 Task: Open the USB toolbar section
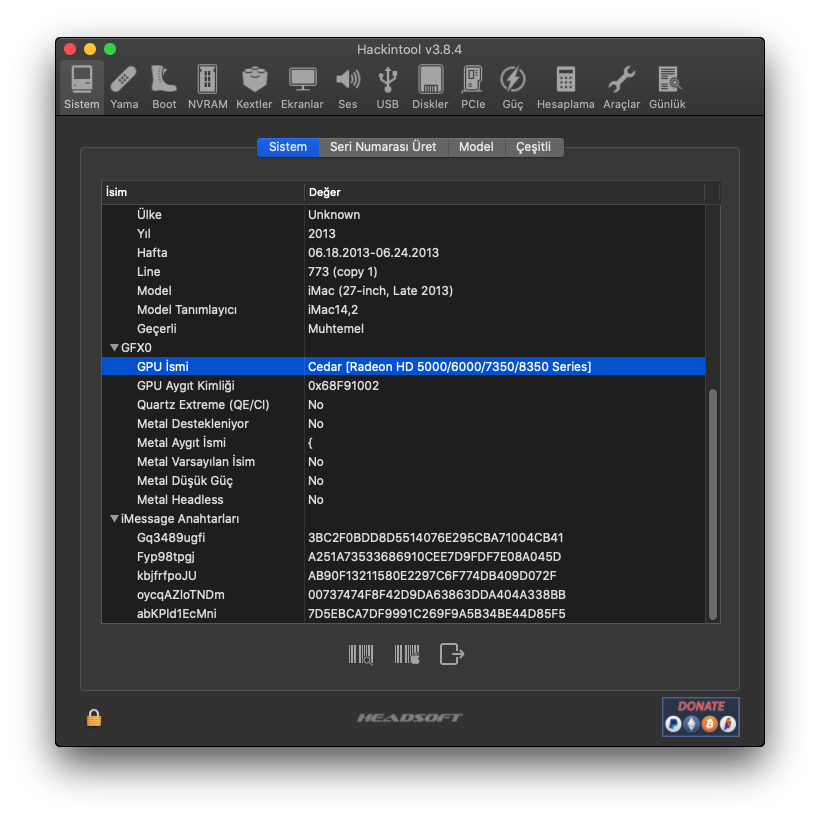coord(388,86)
